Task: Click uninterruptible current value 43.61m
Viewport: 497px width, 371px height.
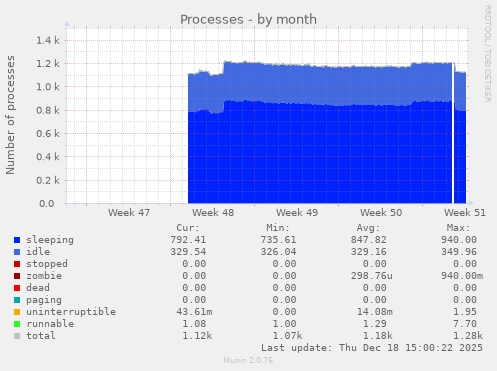Action: (194, 312)
